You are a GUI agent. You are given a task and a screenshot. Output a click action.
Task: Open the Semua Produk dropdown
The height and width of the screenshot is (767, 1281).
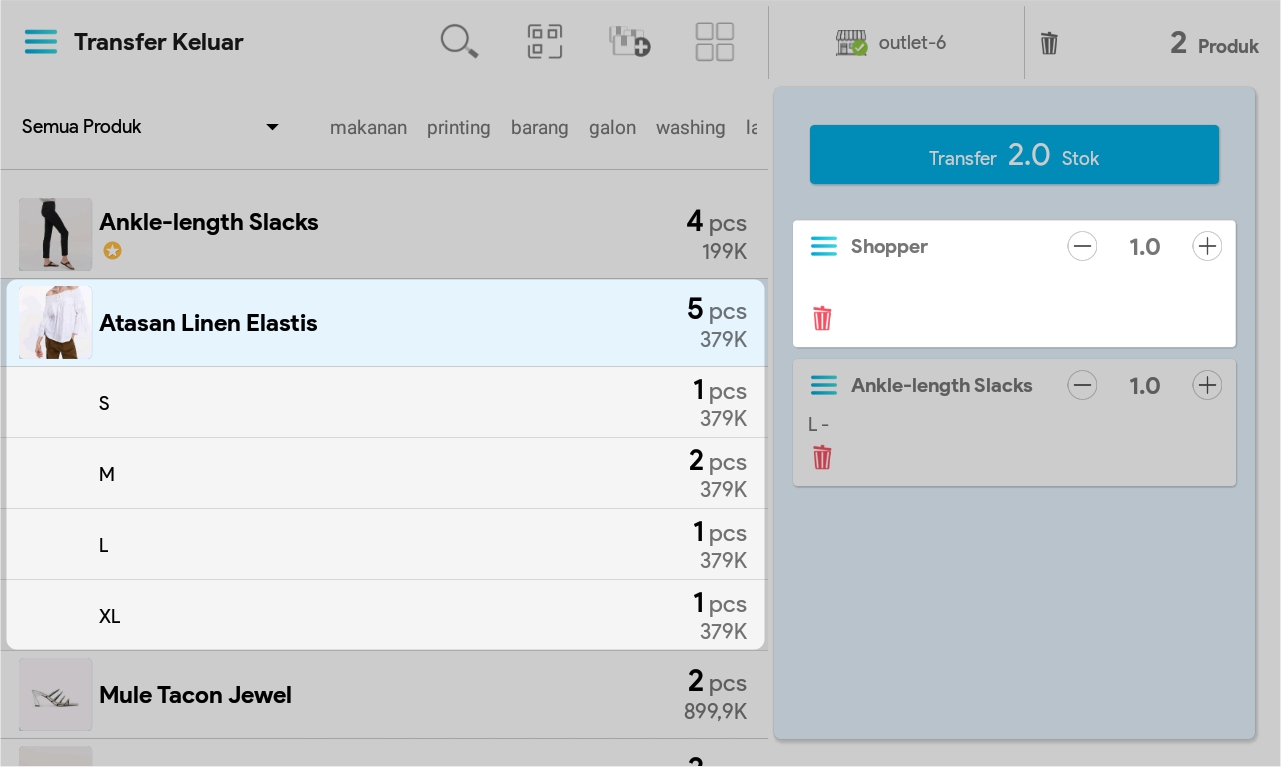pyautogui.click(x=150, y=127)
